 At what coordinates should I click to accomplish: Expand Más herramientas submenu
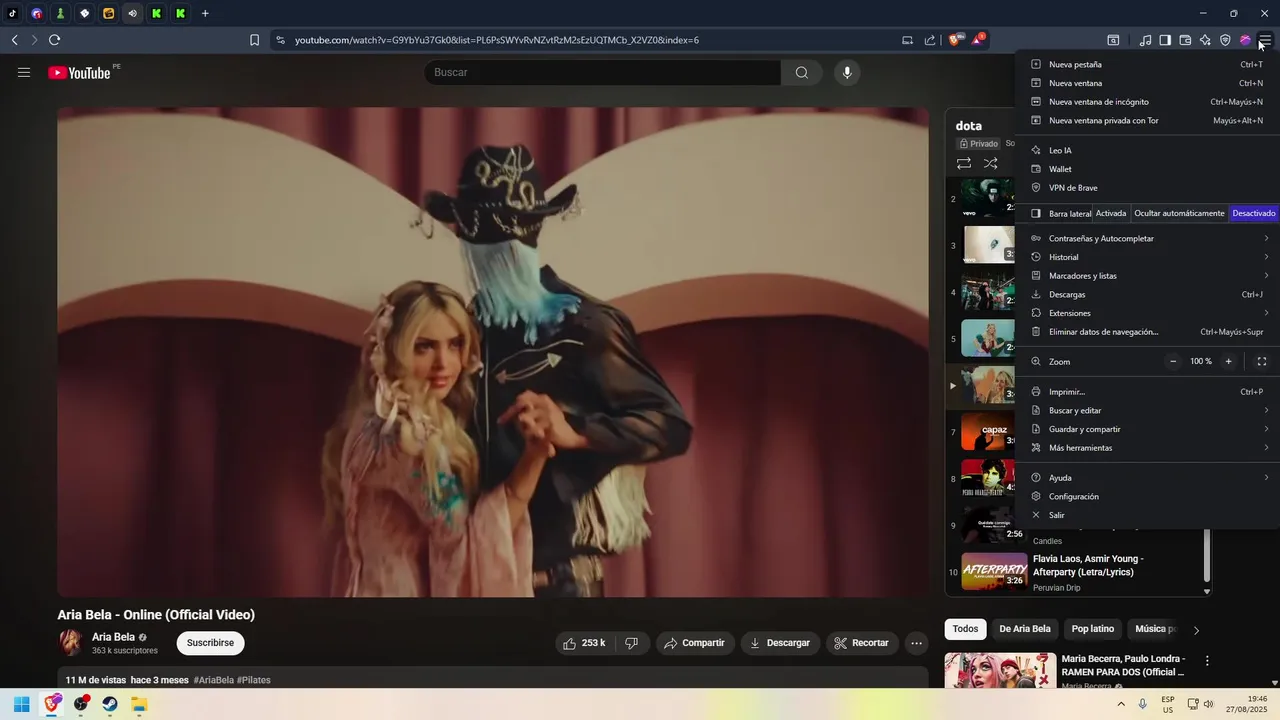[x=1147, y=448]
